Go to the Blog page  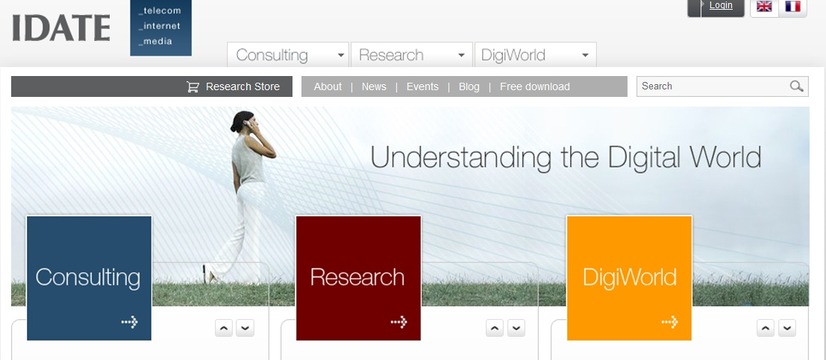tap(469, 87)
